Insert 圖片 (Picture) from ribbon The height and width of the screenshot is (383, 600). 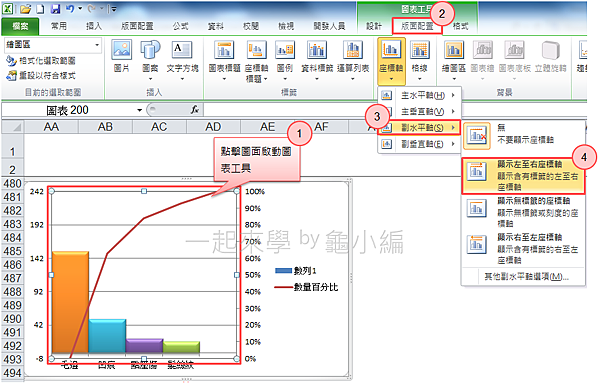[122, 56]
